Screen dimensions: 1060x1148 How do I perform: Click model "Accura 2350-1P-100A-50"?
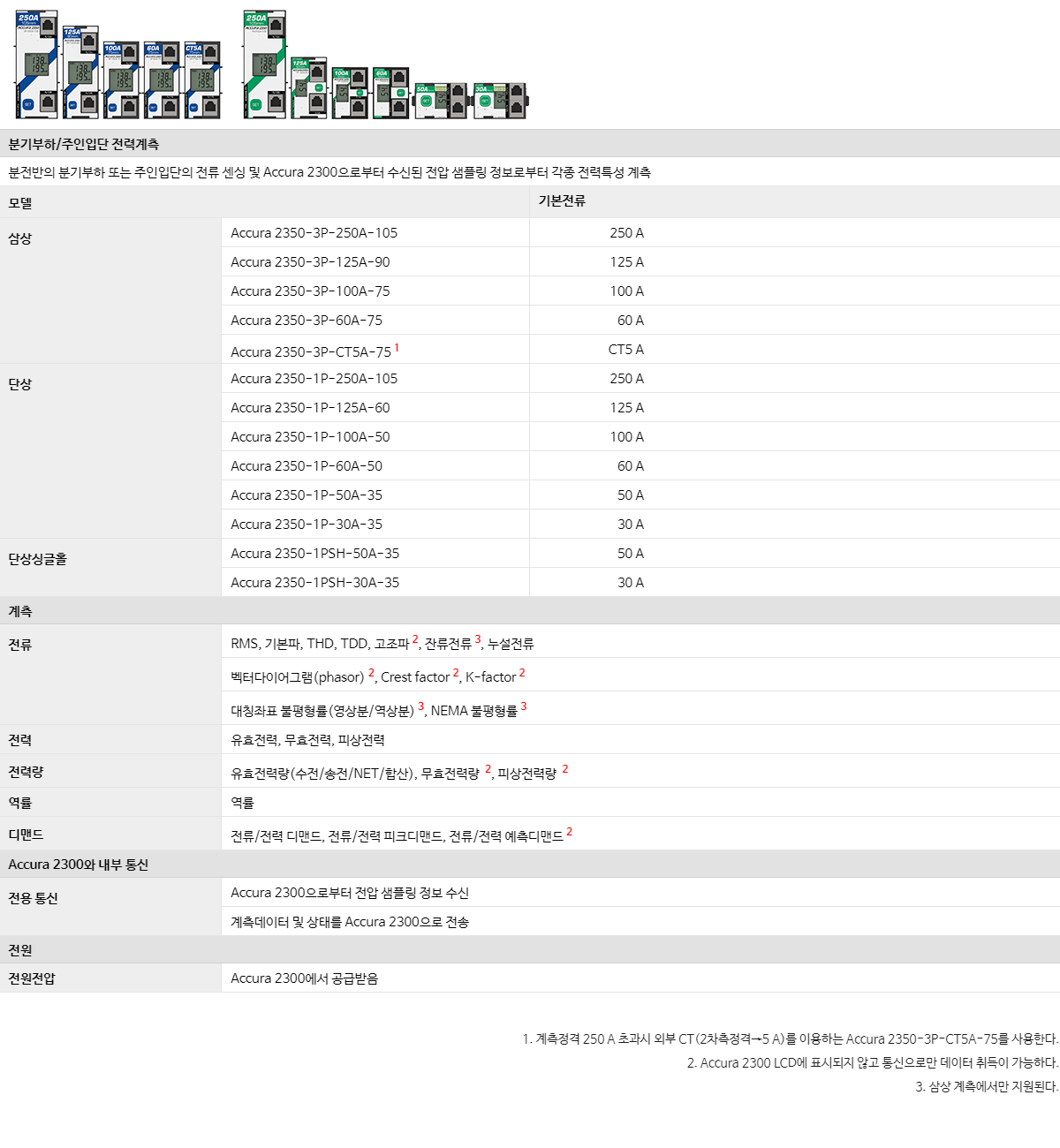pos(310,437)
